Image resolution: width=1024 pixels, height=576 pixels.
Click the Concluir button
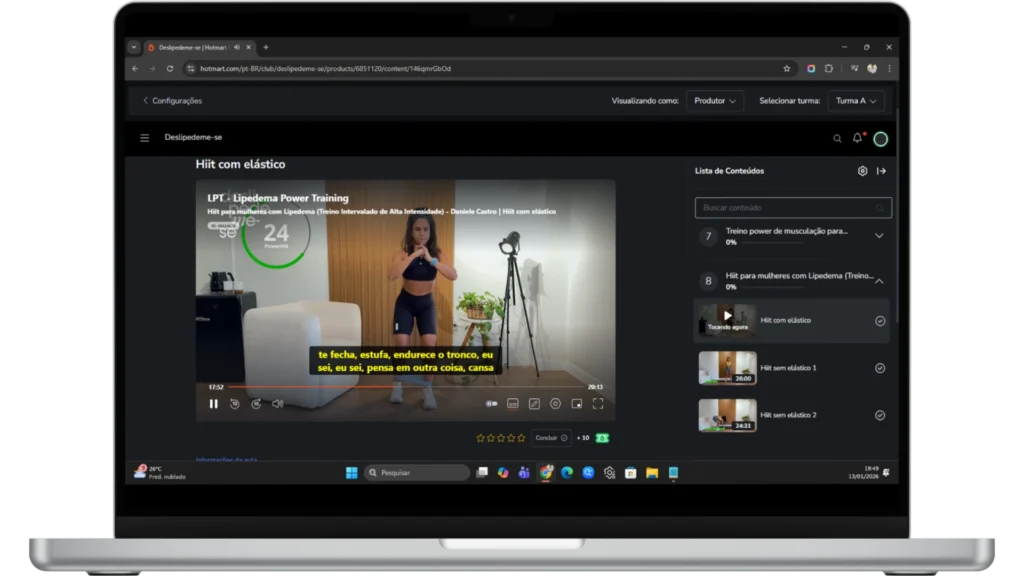550,438
